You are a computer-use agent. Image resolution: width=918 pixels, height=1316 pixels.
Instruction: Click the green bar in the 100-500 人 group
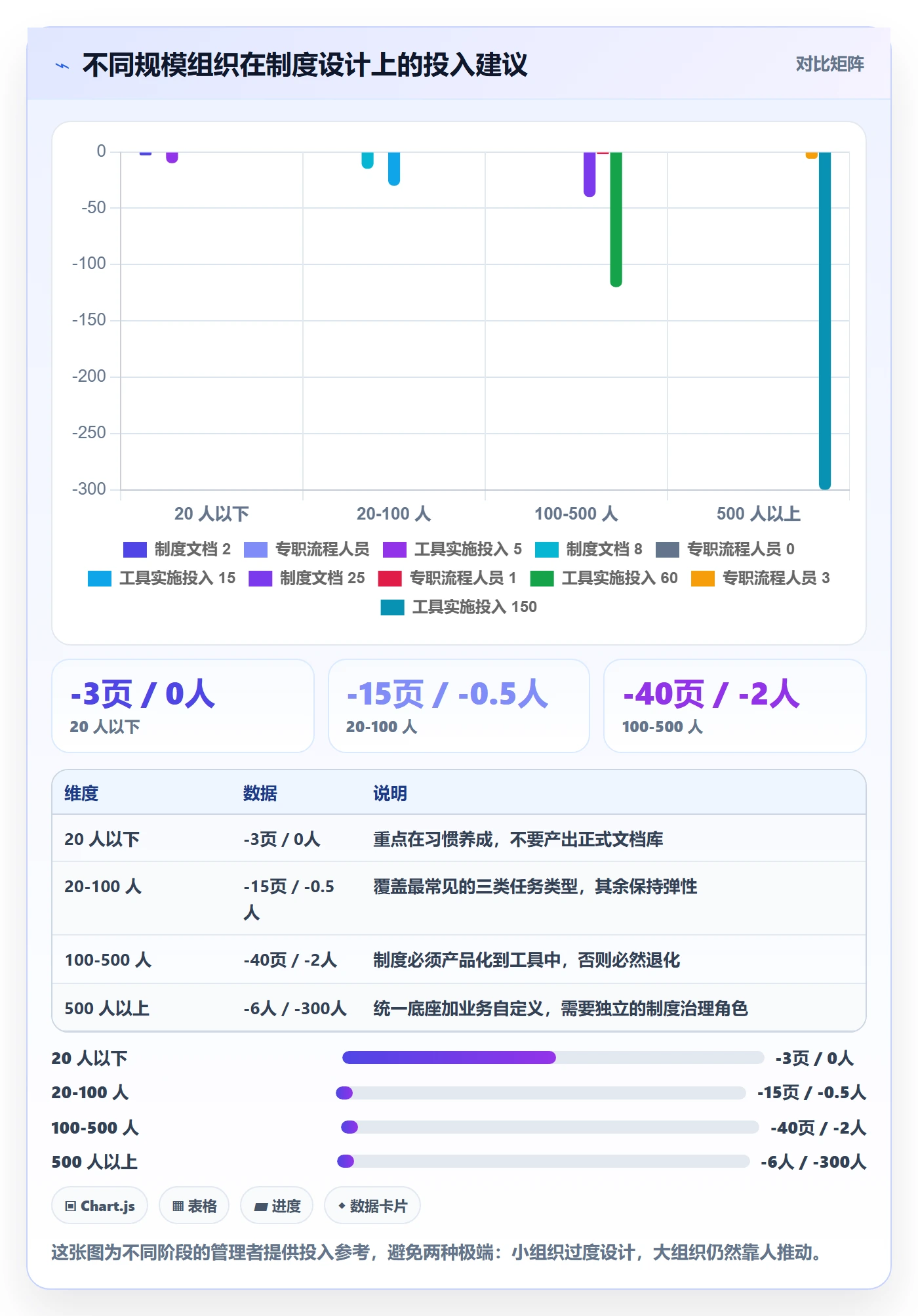pos(616,219)
